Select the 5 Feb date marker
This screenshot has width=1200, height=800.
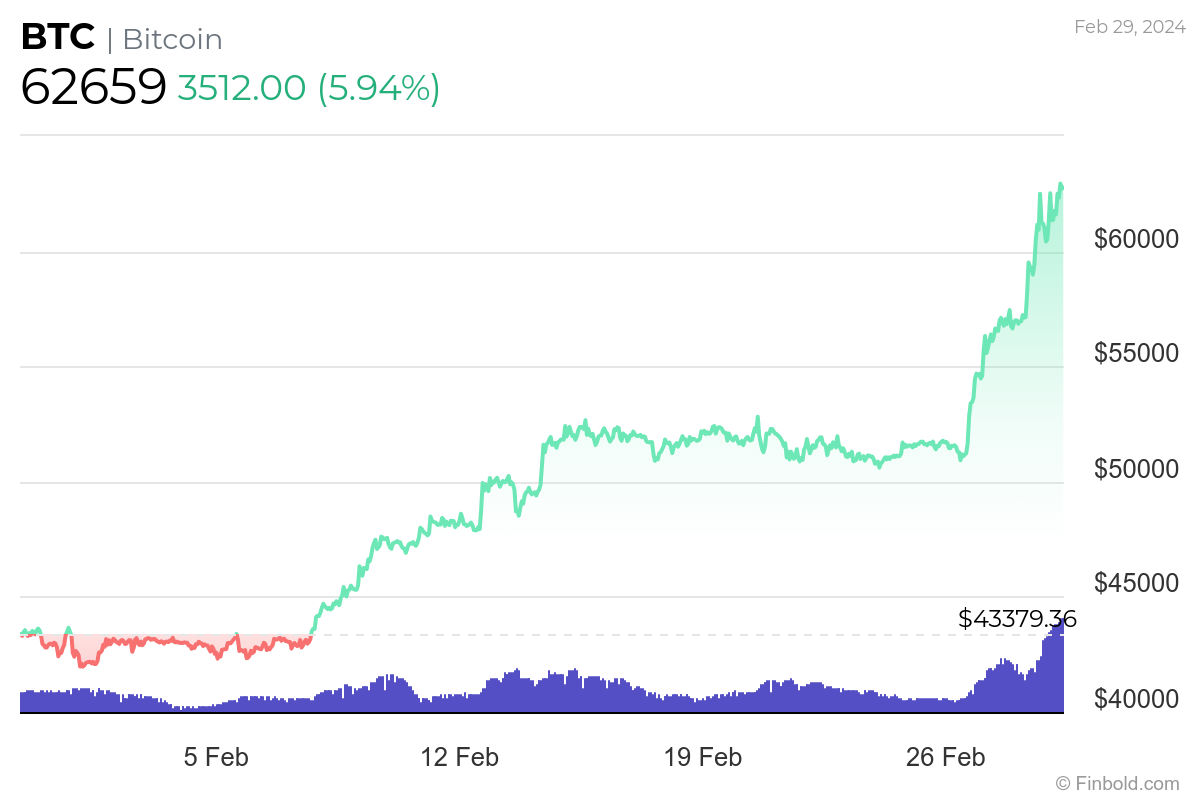pos(216,757)
